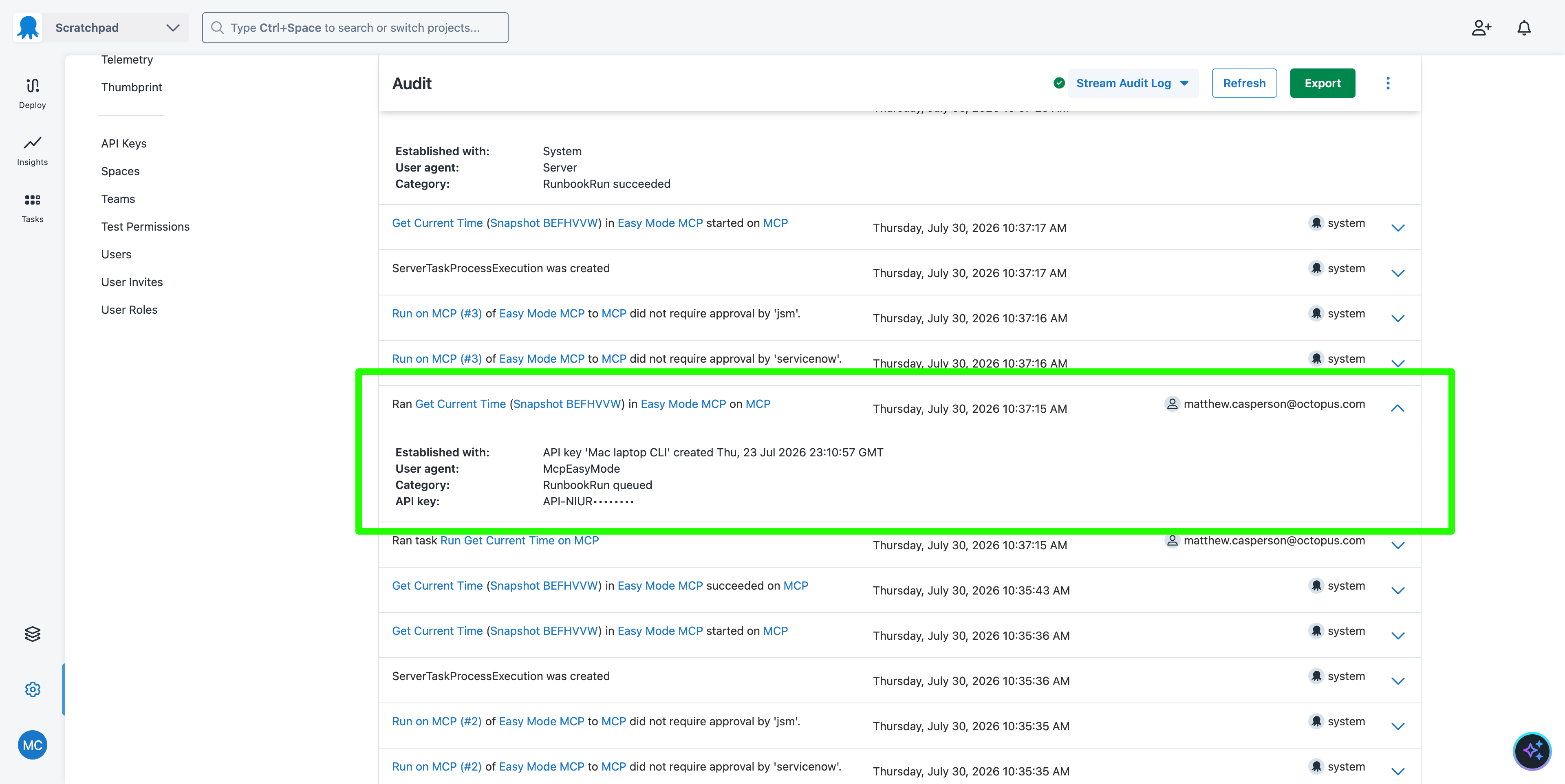
Task: Expand the 'Ran task Run Get Current Time' entry
Action: tap(1397, 545)
